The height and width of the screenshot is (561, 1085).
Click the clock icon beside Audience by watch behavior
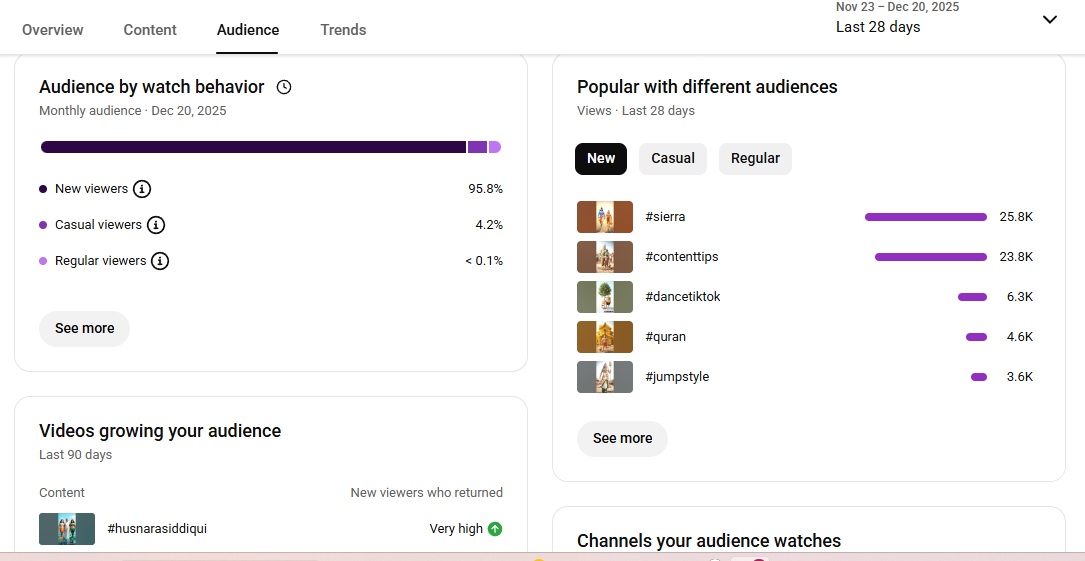pos(284,87)
